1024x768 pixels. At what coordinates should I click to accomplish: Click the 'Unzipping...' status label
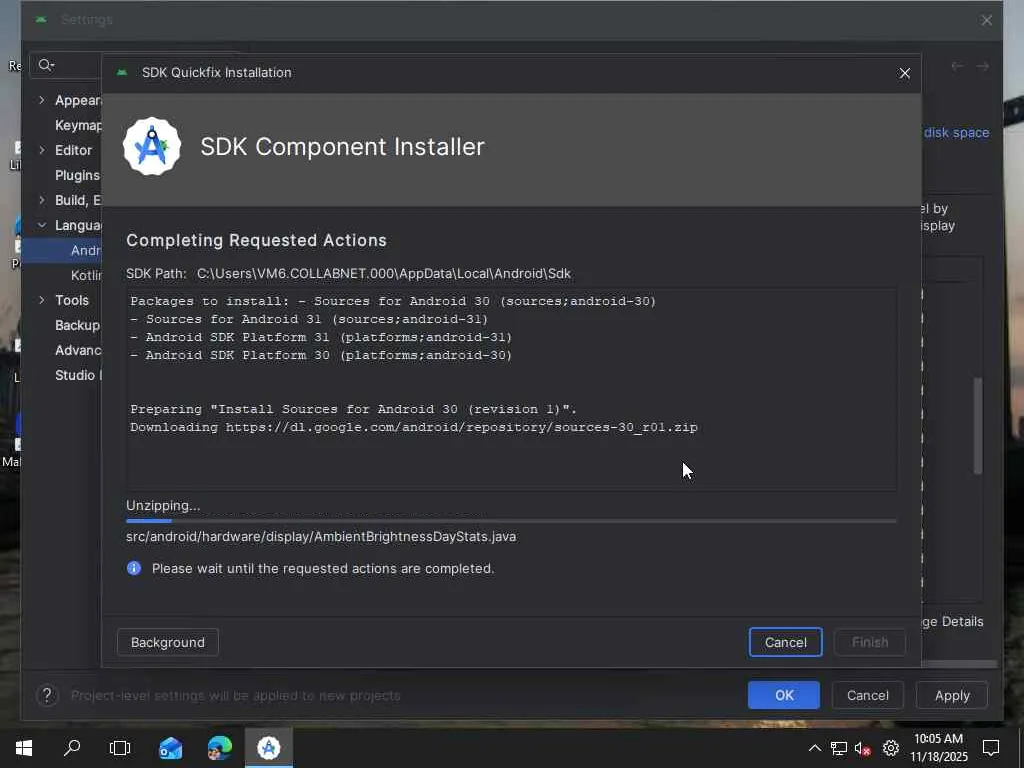pos(163,505)
